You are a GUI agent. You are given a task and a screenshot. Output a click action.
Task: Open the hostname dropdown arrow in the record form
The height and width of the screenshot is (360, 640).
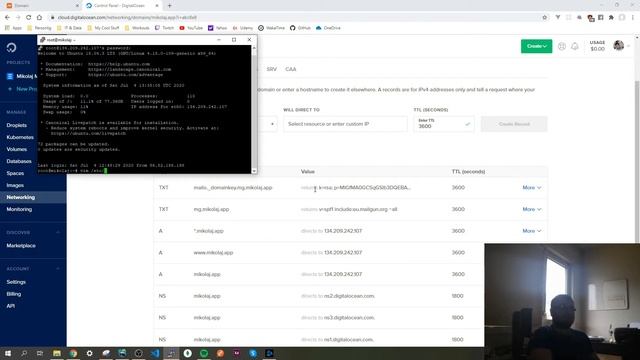[272, 124]
